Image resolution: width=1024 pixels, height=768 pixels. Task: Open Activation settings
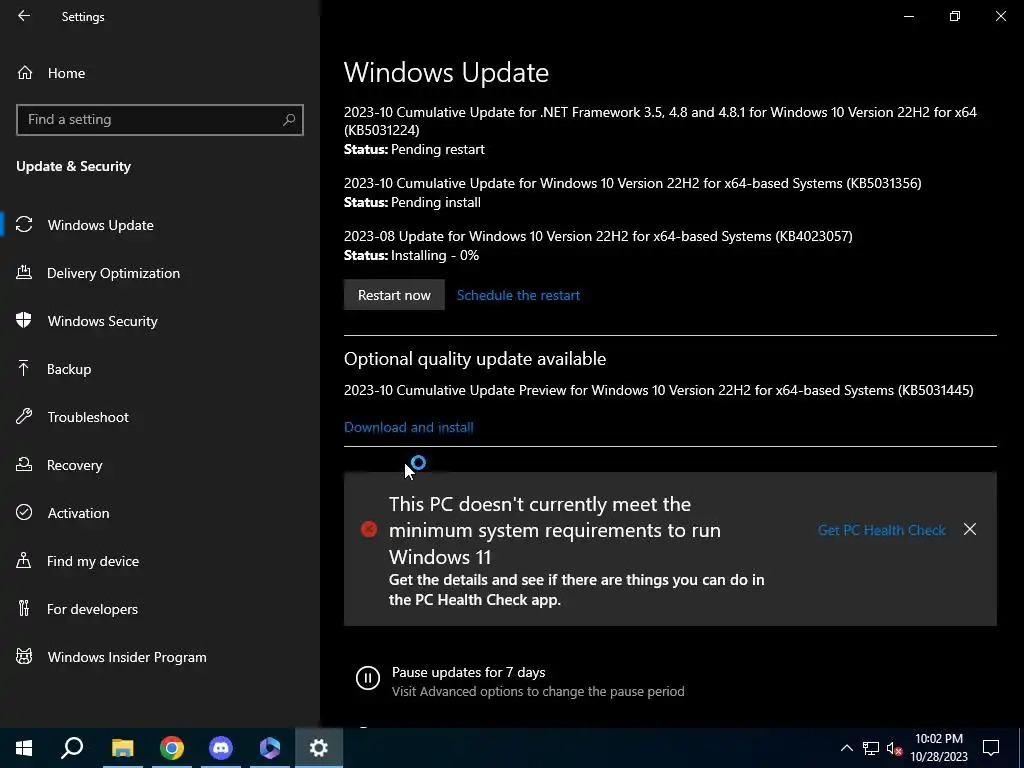(78, 513)
